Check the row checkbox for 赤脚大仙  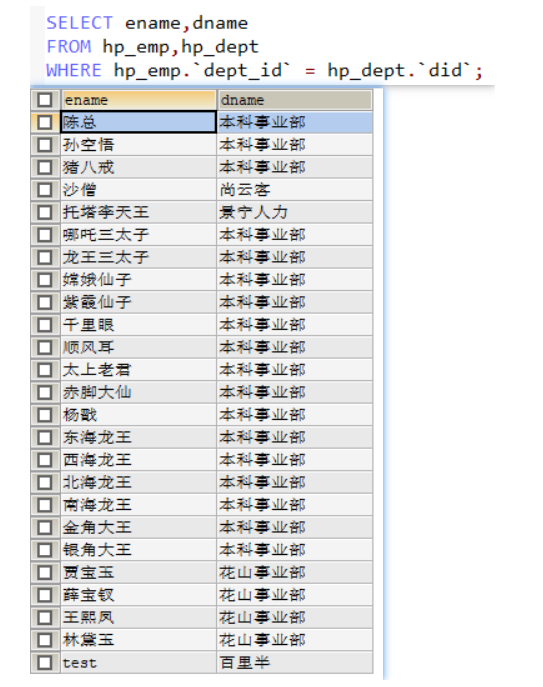click(x=45, y=393)
